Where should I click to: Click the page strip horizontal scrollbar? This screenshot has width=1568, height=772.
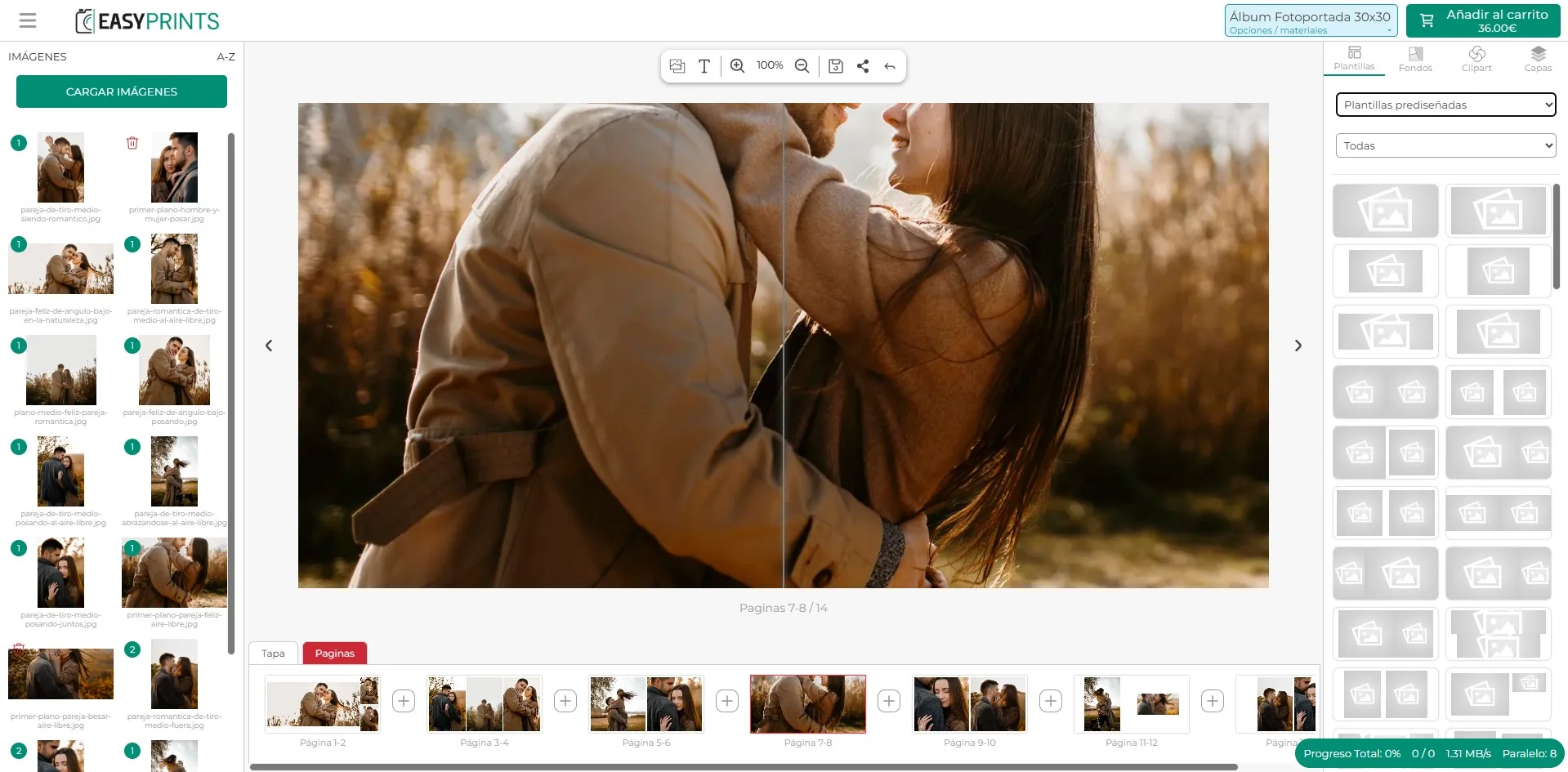pyautogui.click(x=744, y=767)
